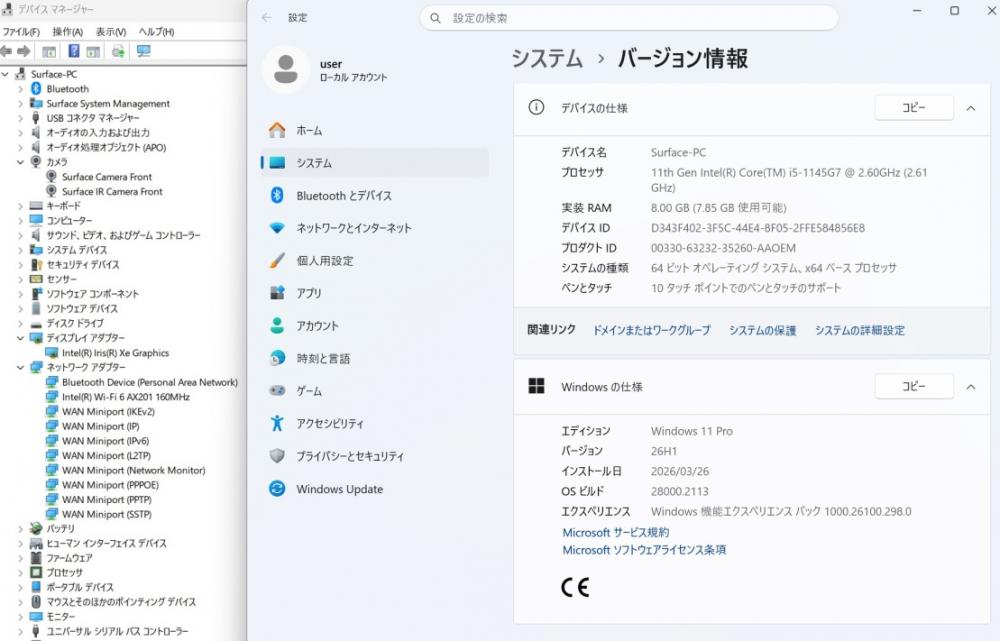Select WAN Miniport (IKEv2) entry
The height and width of the screenshot is (641, 1000).
click(108, 411)
